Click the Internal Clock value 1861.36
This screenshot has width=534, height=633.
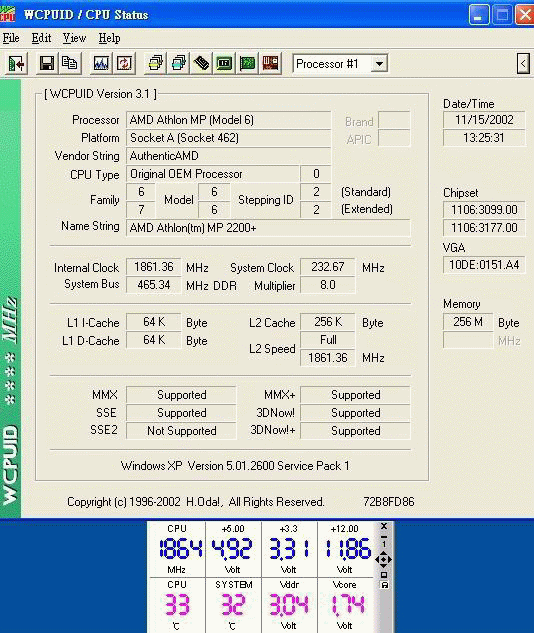154,267
